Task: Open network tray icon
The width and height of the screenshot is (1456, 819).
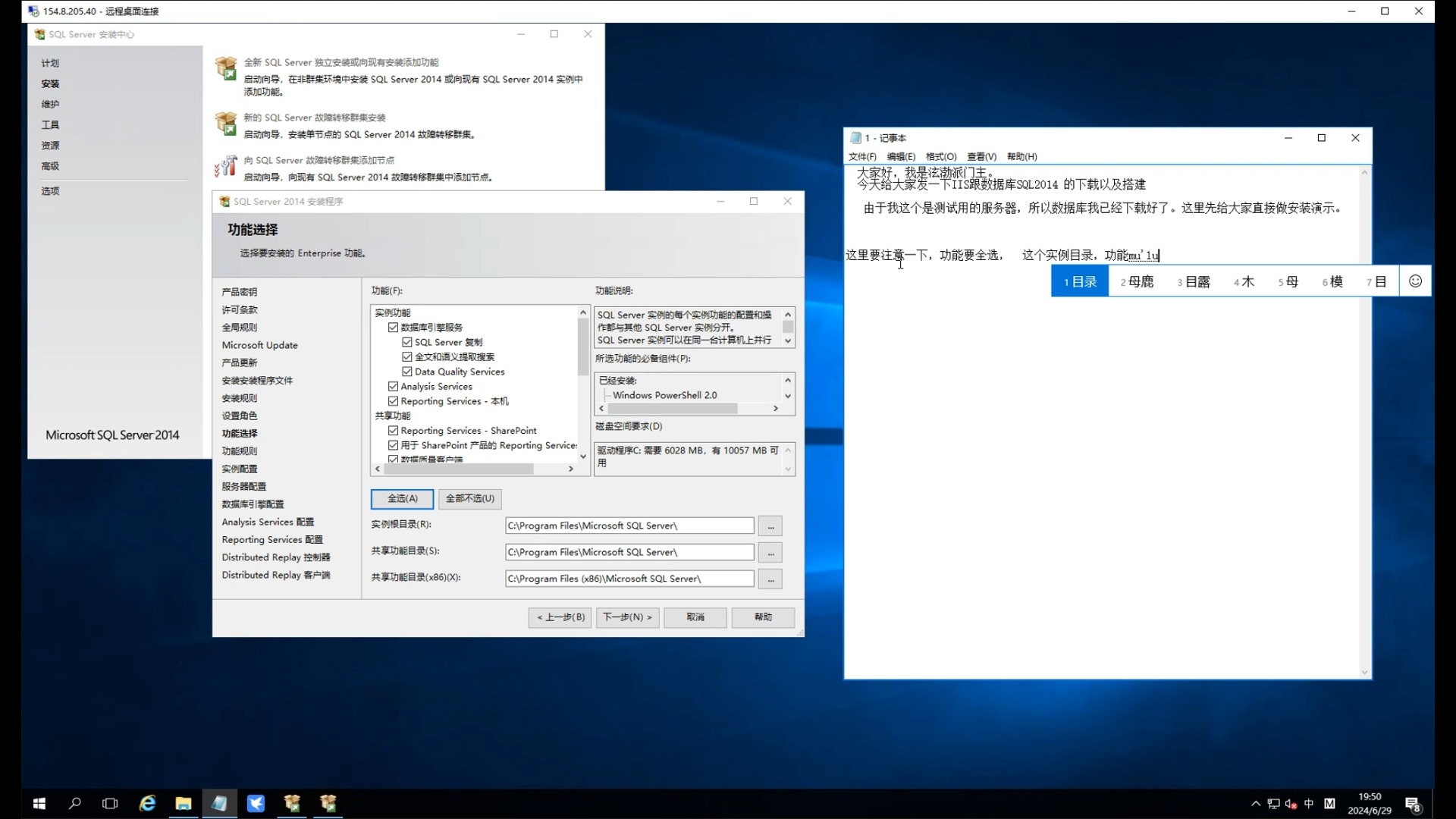Action: tap(1273, 804)
